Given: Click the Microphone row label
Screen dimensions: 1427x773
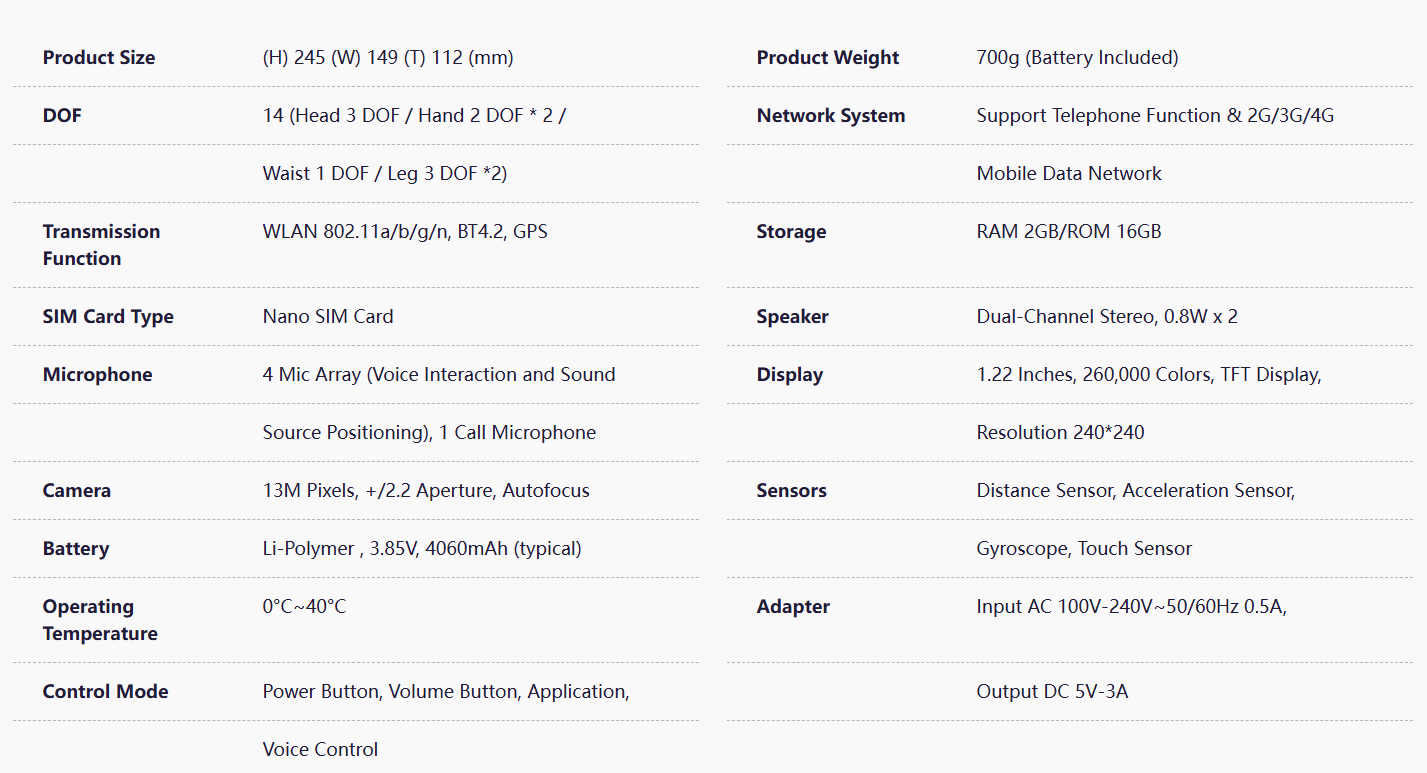Looking at the screenshot, I should click(x=98, y=375).
